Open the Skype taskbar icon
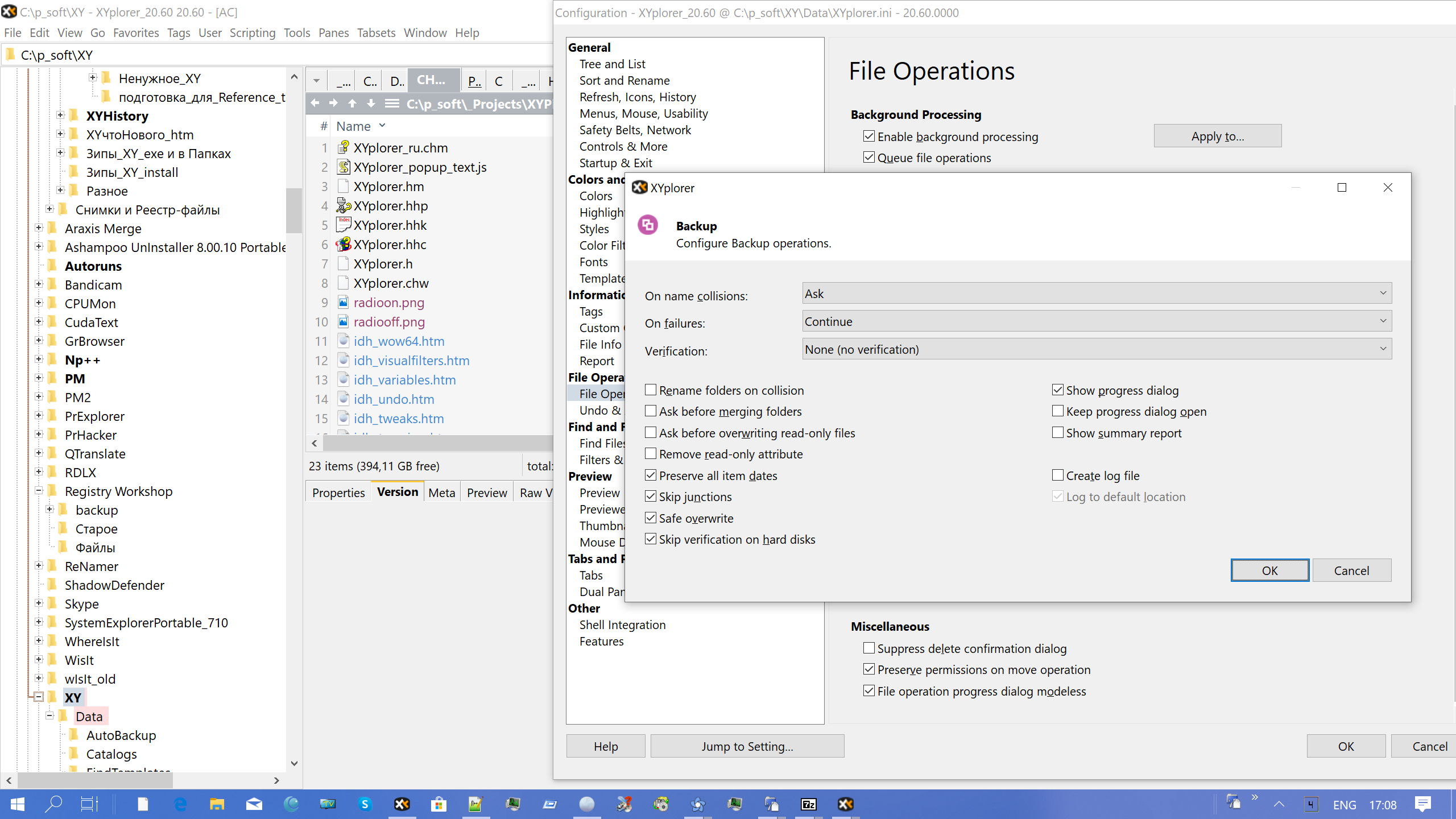This screenshot has height=819, width=1456. tap(365, 804)
